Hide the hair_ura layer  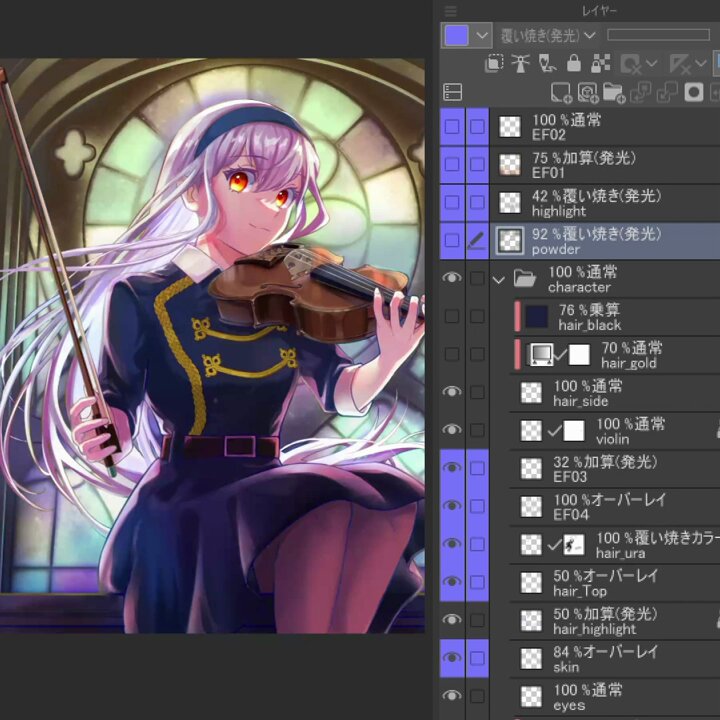452,544
